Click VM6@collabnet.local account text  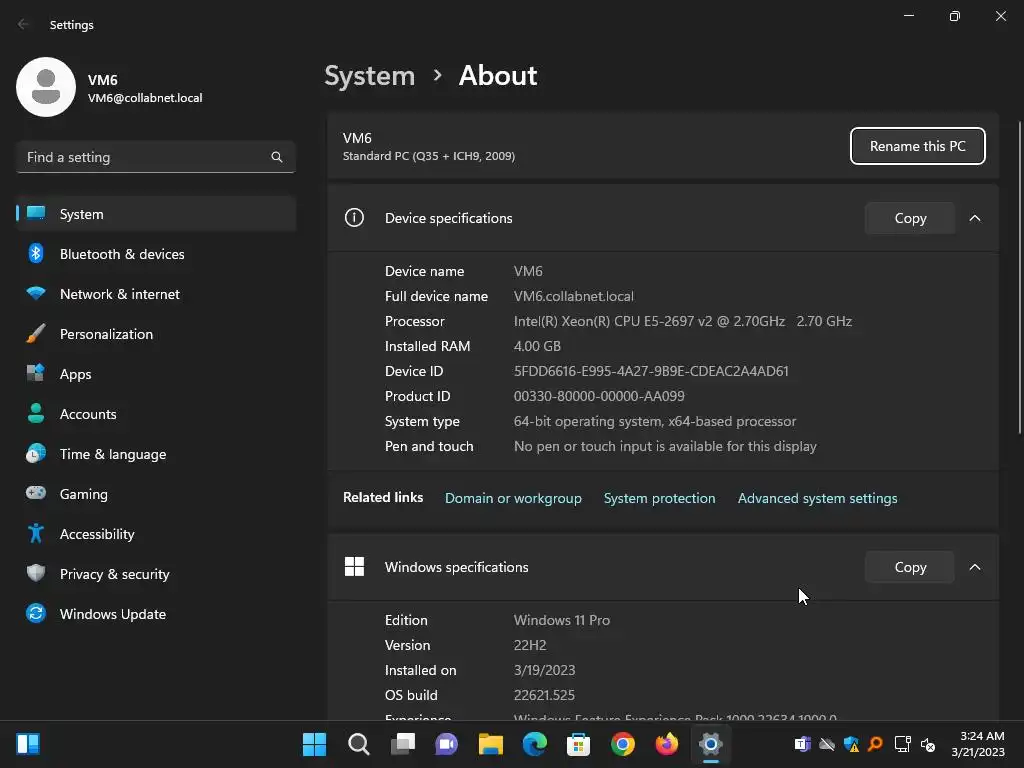pos(145,98)
